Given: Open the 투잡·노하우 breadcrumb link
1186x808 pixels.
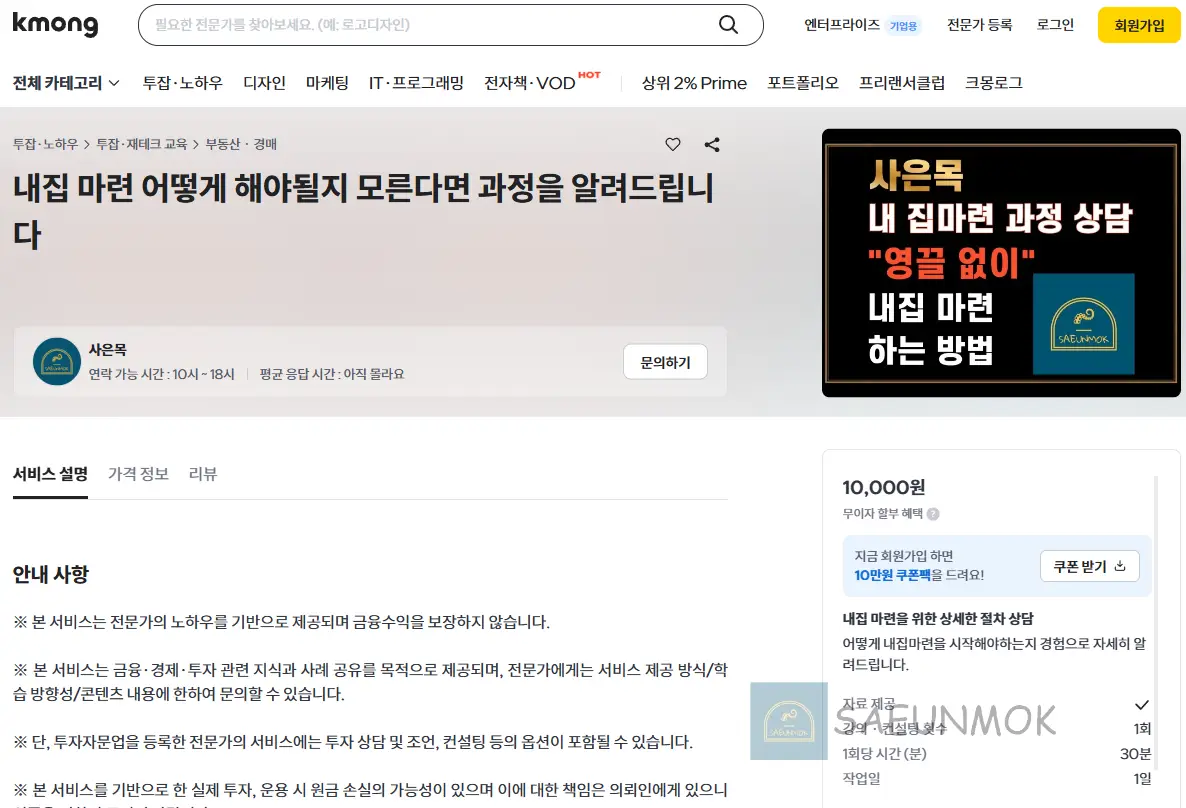Looking at the screenshot, I should (x=43, y=144).
